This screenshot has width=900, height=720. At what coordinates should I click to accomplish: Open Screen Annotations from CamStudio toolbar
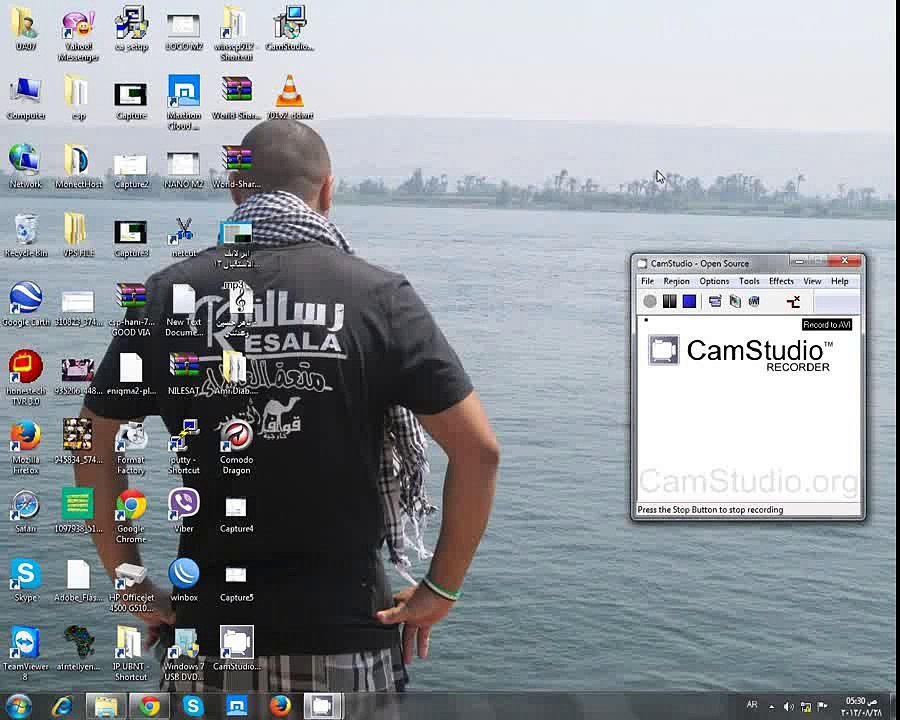click(x=735, y=301)
